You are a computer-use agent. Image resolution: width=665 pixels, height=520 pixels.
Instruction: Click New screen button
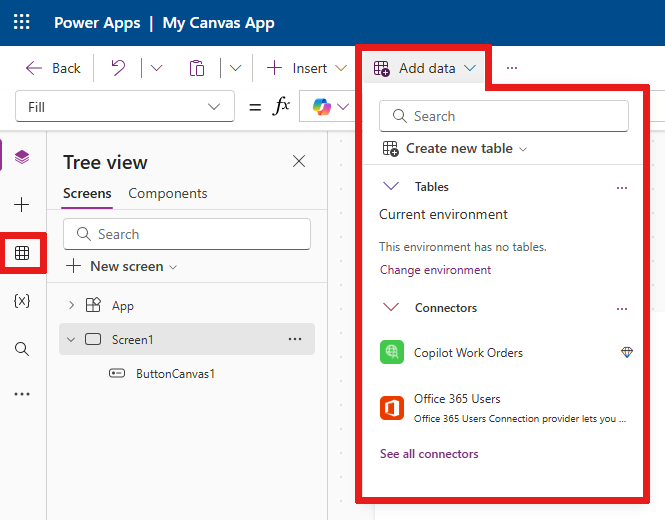(122, 266)
